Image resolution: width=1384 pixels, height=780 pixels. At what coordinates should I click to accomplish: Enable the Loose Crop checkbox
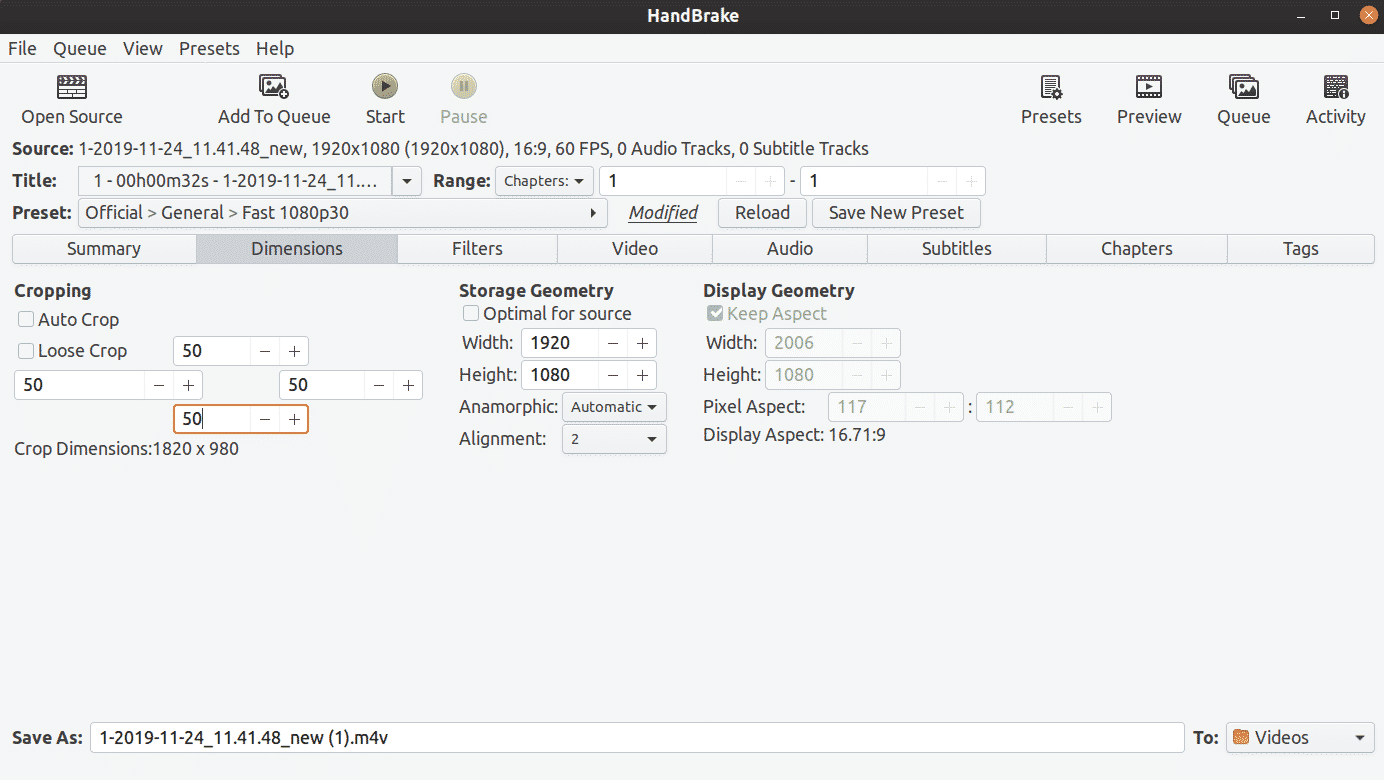click(26, 351)
